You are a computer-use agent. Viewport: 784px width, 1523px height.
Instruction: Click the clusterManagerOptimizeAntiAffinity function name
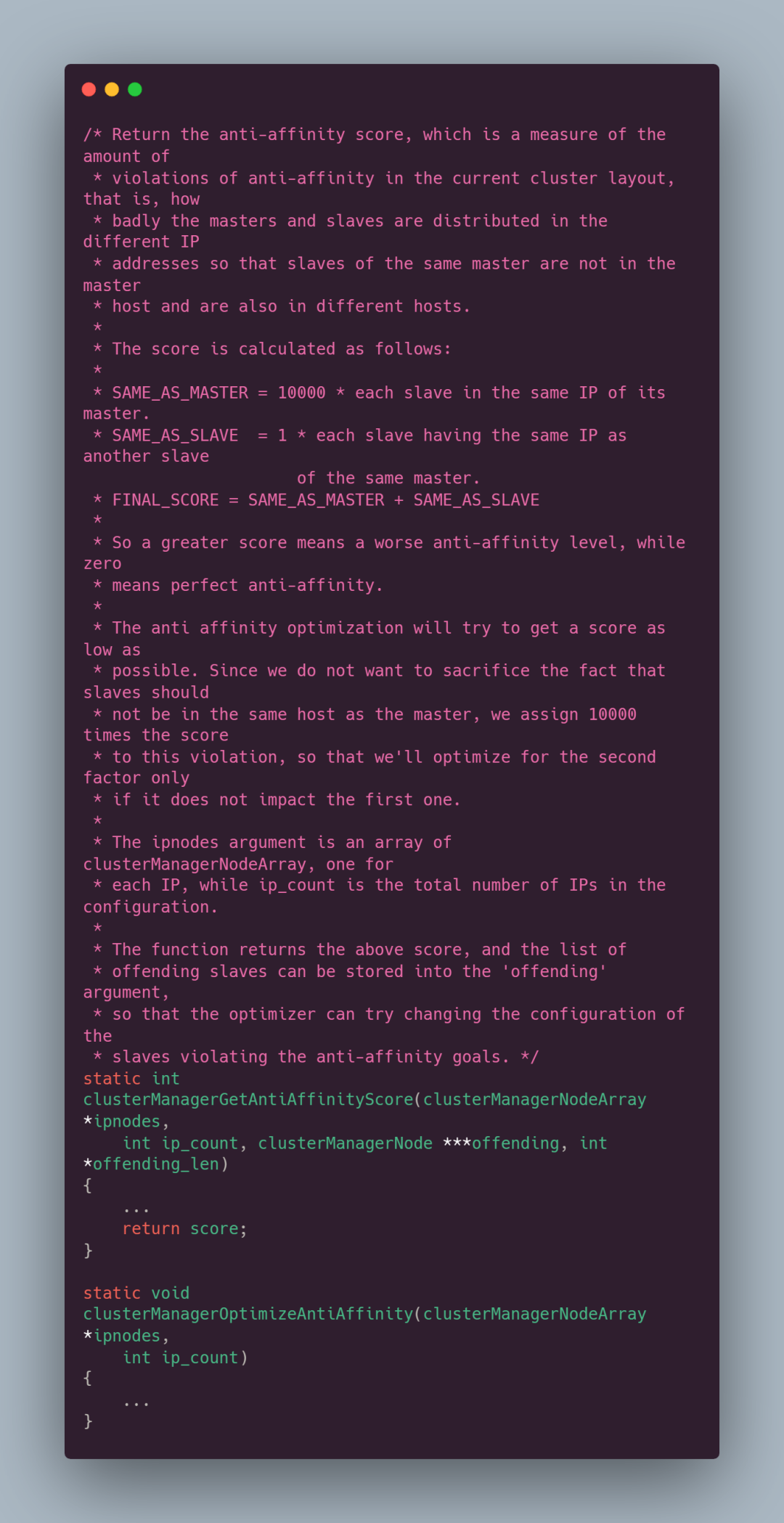pos(248,1314)
